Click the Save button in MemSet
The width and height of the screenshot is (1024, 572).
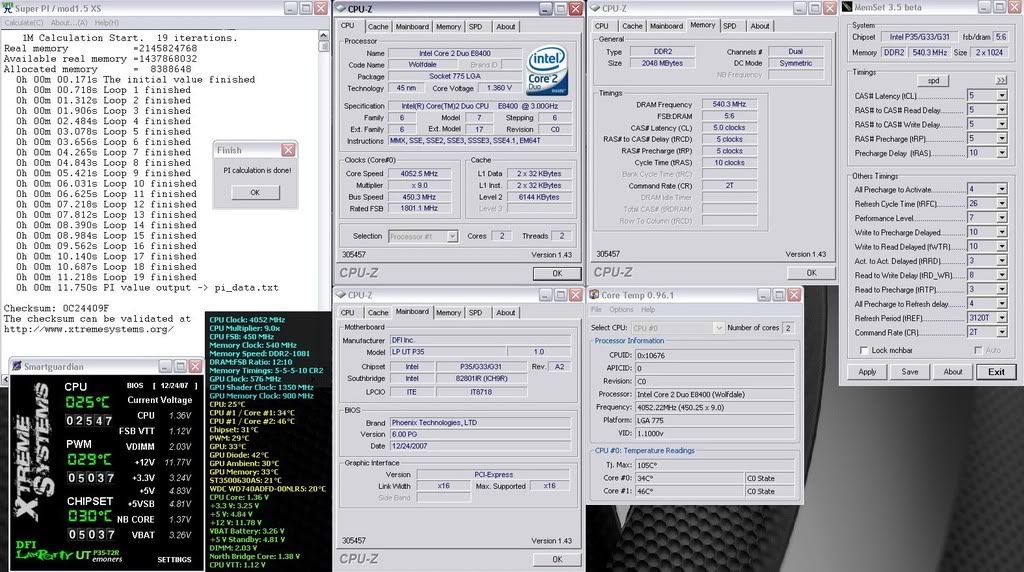tap(910, 372)
